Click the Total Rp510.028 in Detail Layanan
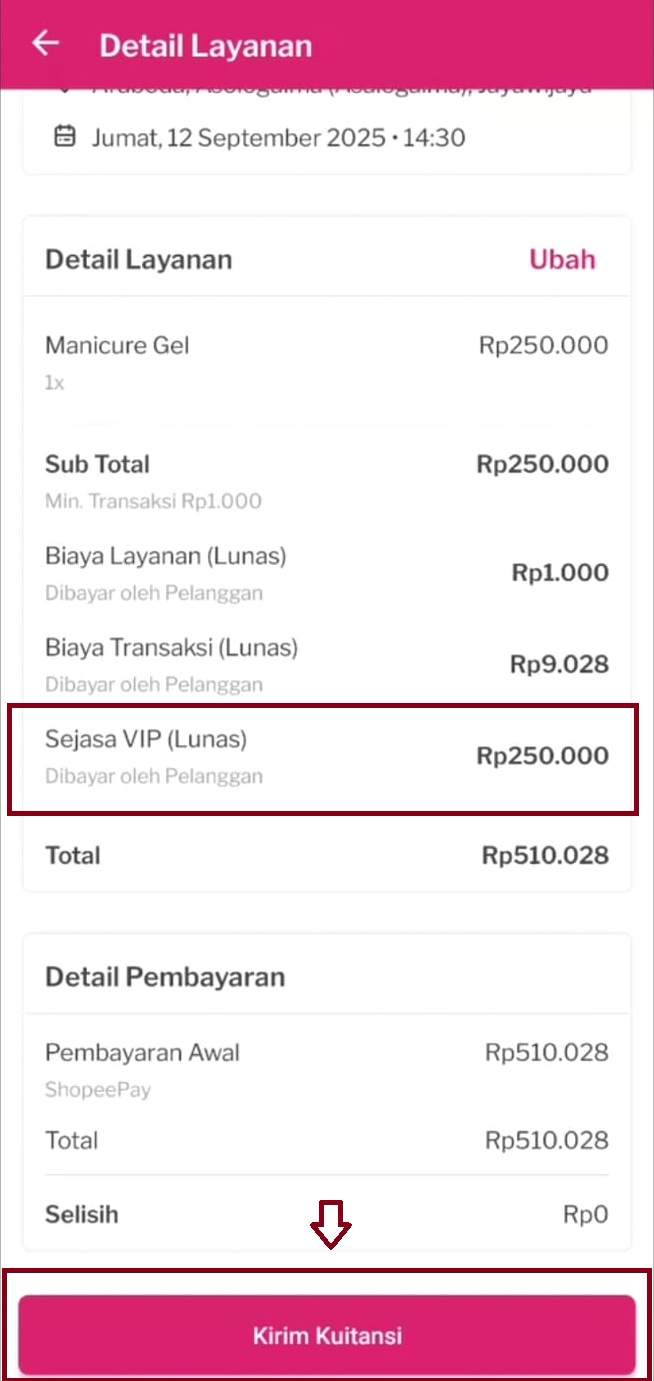Viewport: 654px width, 1381px height. tap(545, 856)
